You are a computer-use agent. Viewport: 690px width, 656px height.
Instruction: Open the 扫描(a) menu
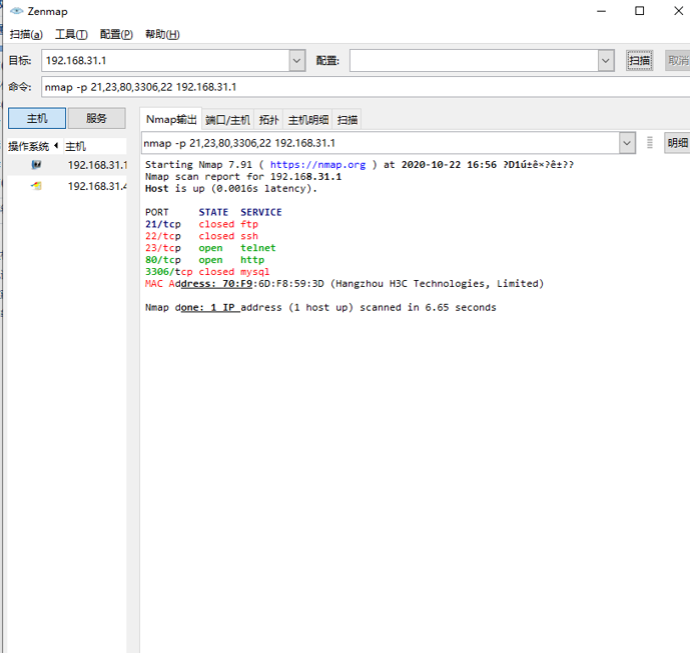(x=26, y=34)
